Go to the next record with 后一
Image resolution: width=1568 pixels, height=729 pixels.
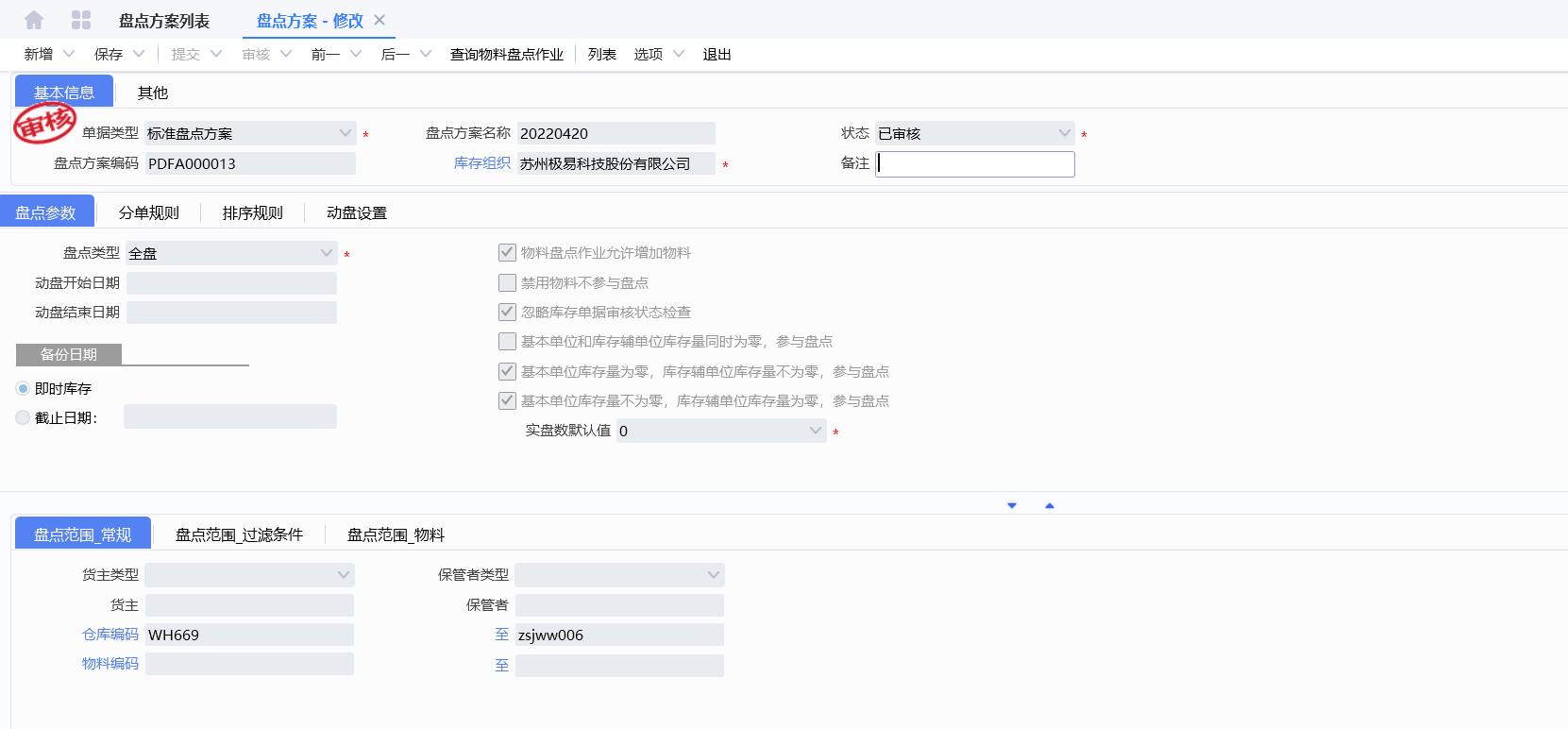coord(396,54)
